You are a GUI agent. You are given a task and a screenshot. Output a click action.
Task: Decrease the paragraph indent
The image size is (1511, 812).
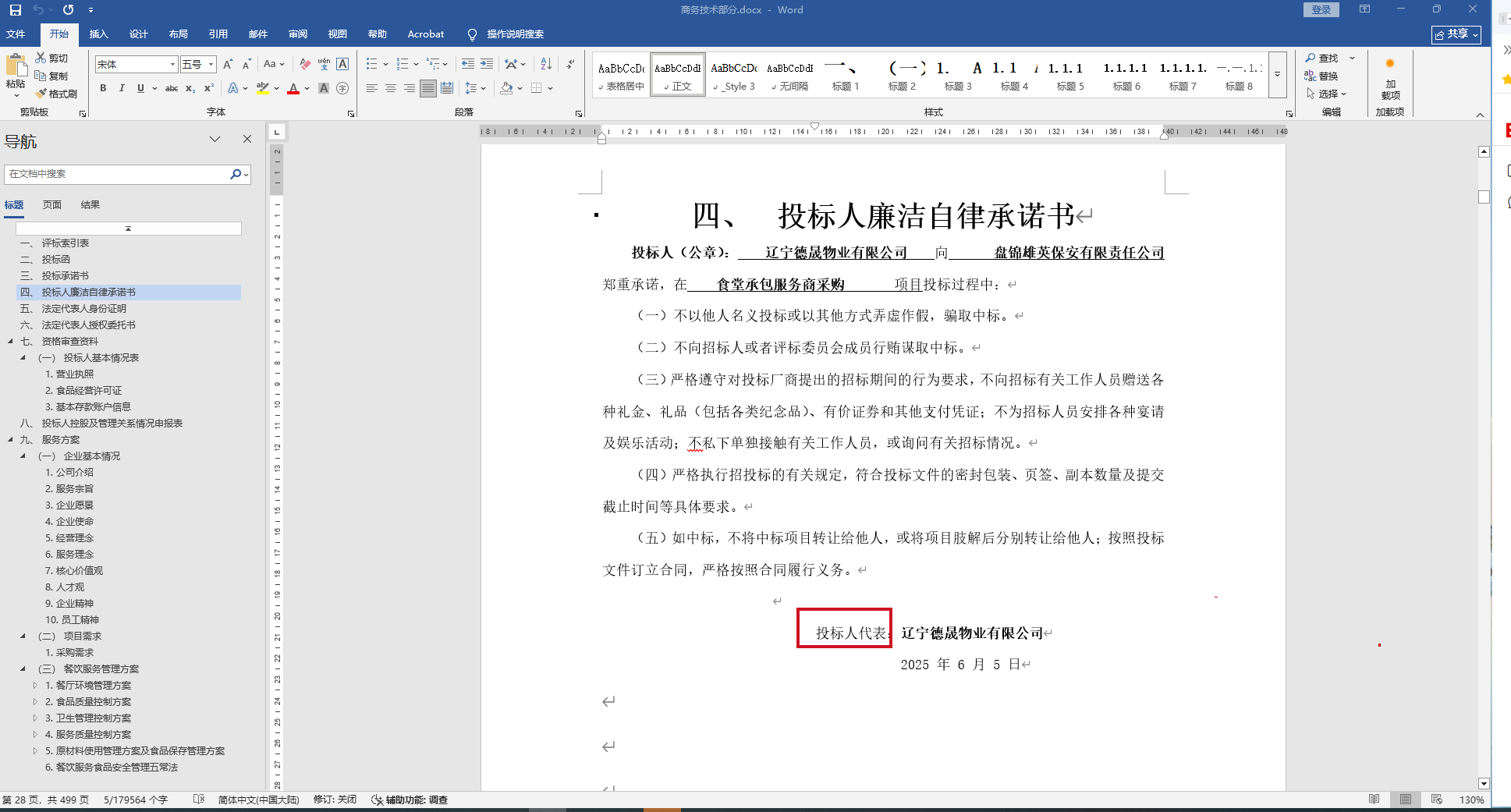(468, 64)
